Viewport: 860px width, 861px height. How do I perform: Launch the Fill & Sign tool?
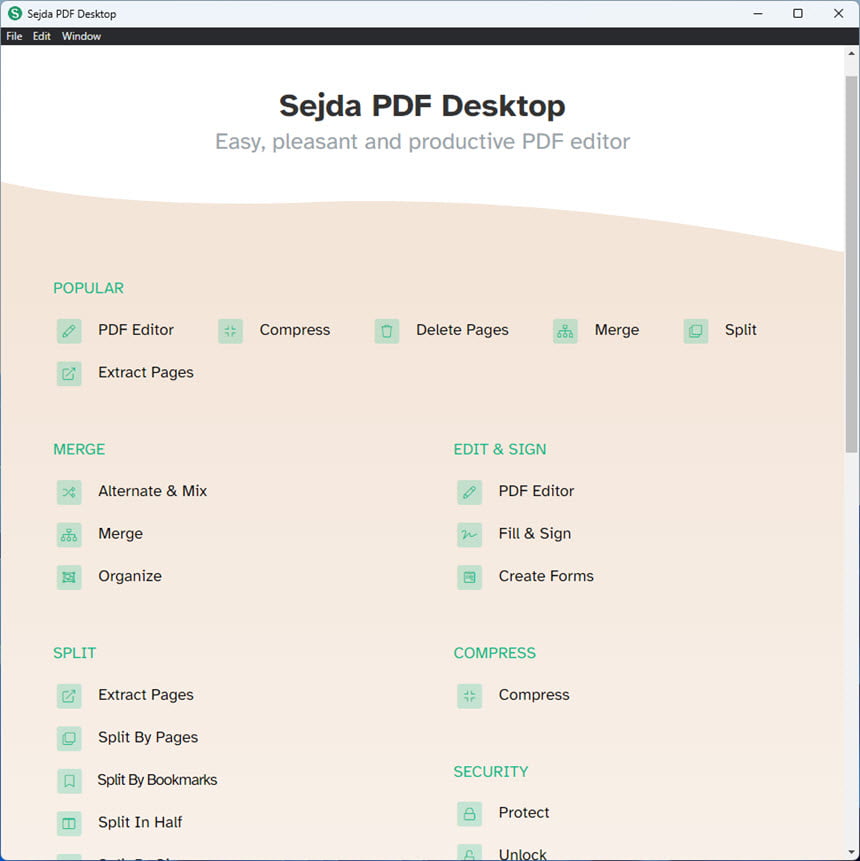(535, 534)
